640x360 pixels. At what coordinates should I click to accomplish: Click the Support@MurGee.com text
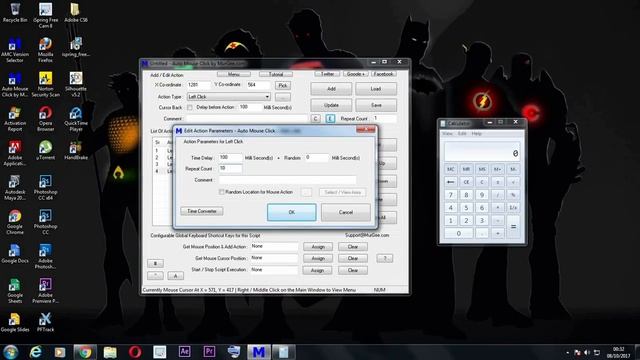point(367,236)
